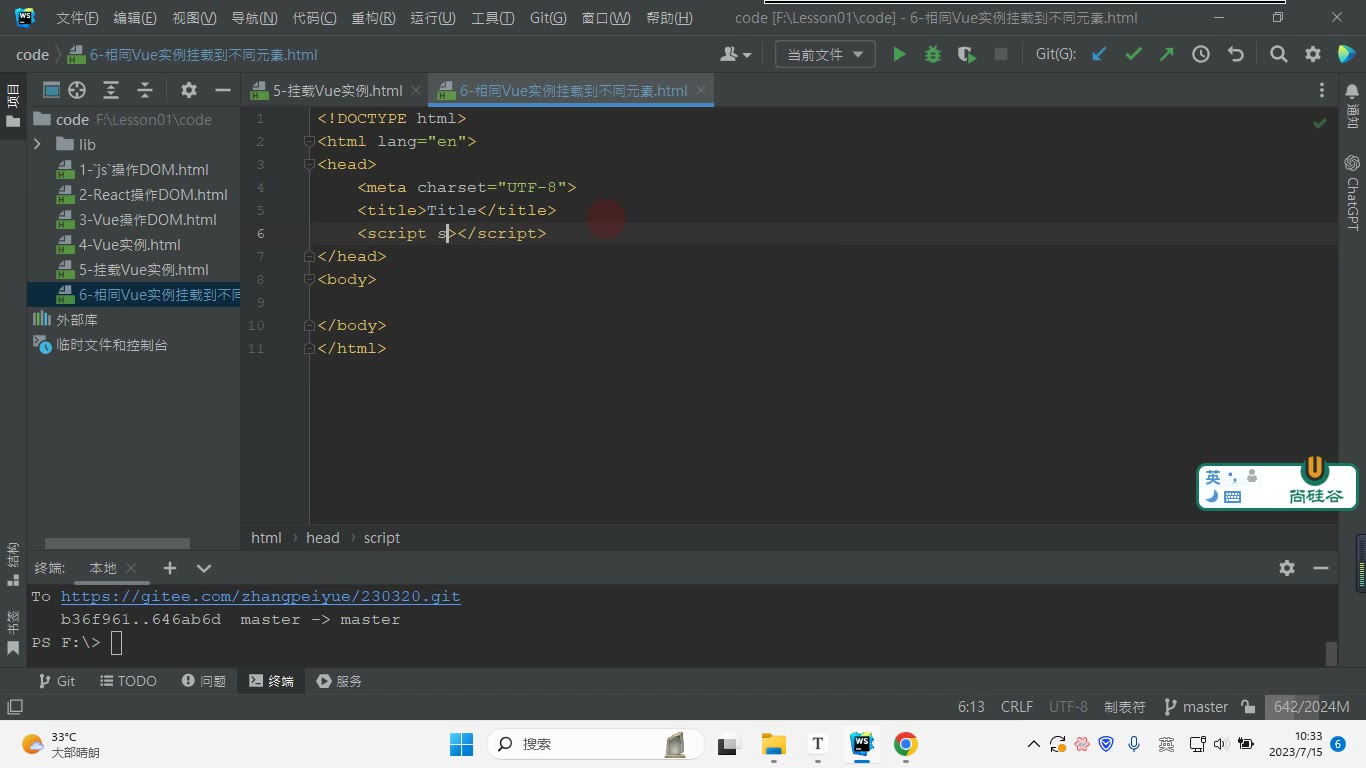Select opened file in project tree

(77, 90)
